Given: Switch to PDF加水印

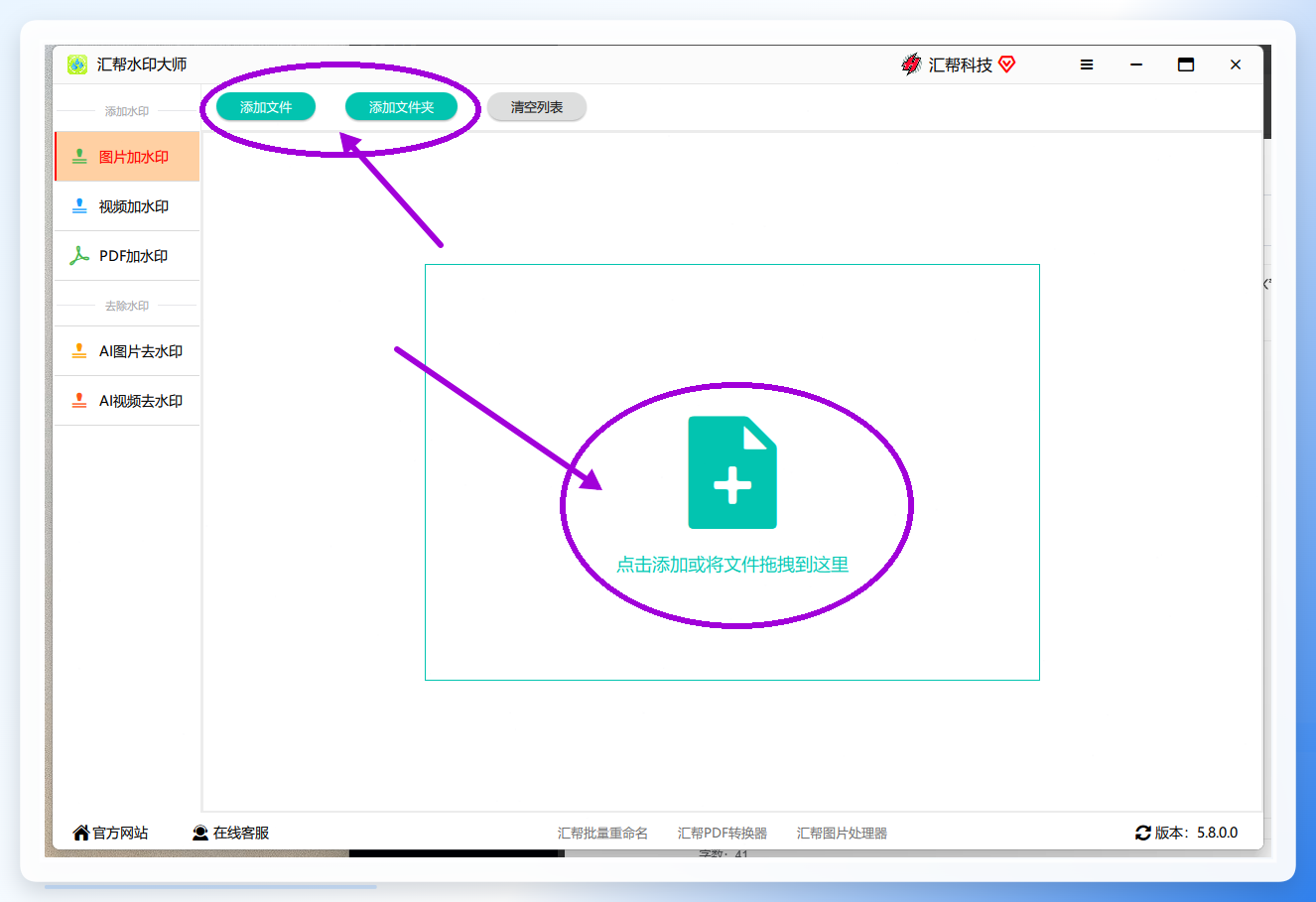Looking at the screenshot, I should (127, 256).
